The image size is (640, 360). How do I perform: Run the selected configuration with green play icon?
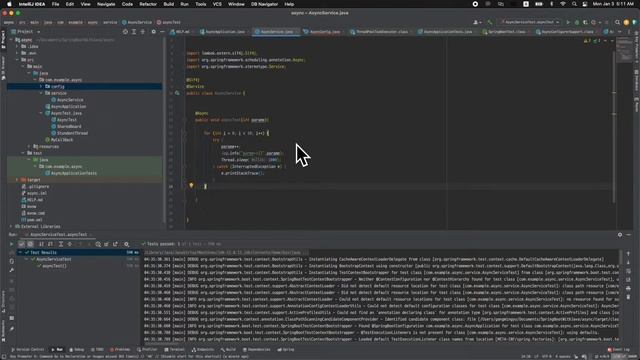[x=568, y=22]
